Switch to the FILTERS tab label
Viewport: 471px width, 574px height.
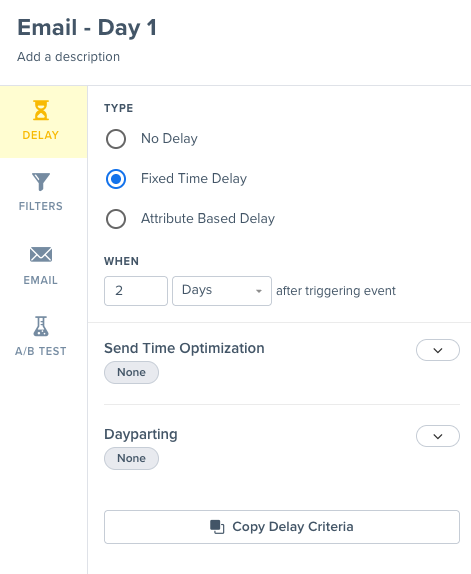point(41,206)
